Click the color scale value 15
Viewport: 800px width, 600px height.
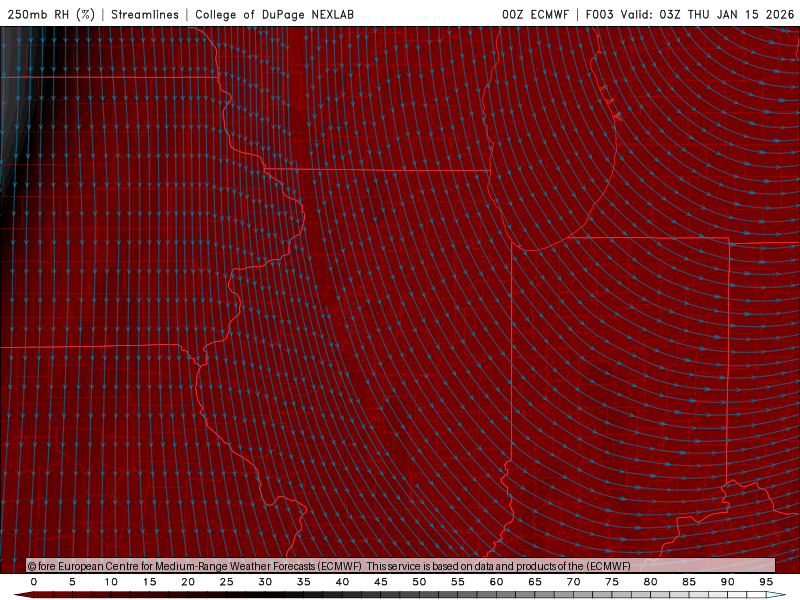tap(149, 582)
